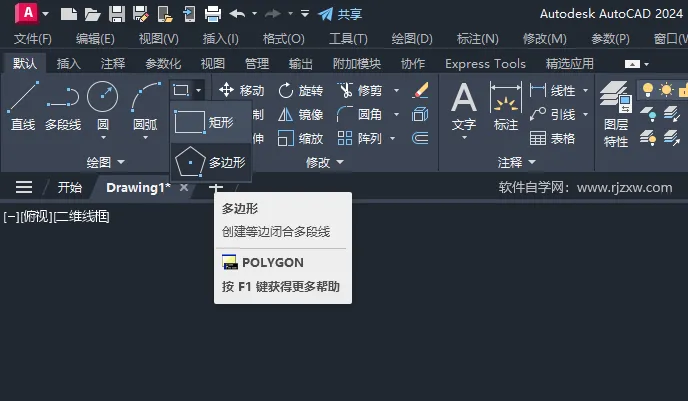The height and width of the screenshot is (401, 688).
Task: Expand the Draw (绘图) panel
Action: (x=105, y=162)
